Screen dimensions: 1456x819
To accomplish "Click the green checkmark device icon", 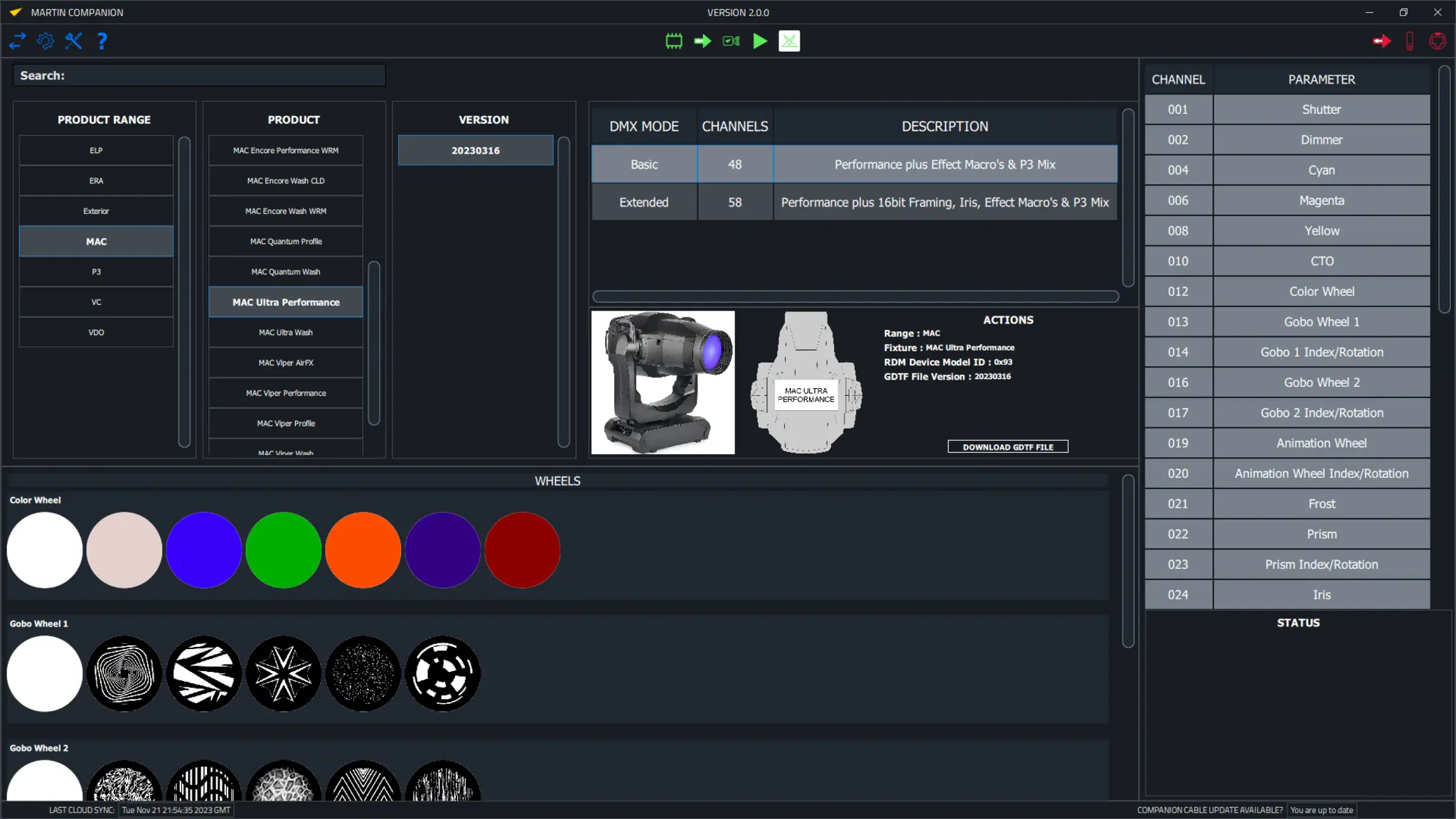I will (732, 41).
